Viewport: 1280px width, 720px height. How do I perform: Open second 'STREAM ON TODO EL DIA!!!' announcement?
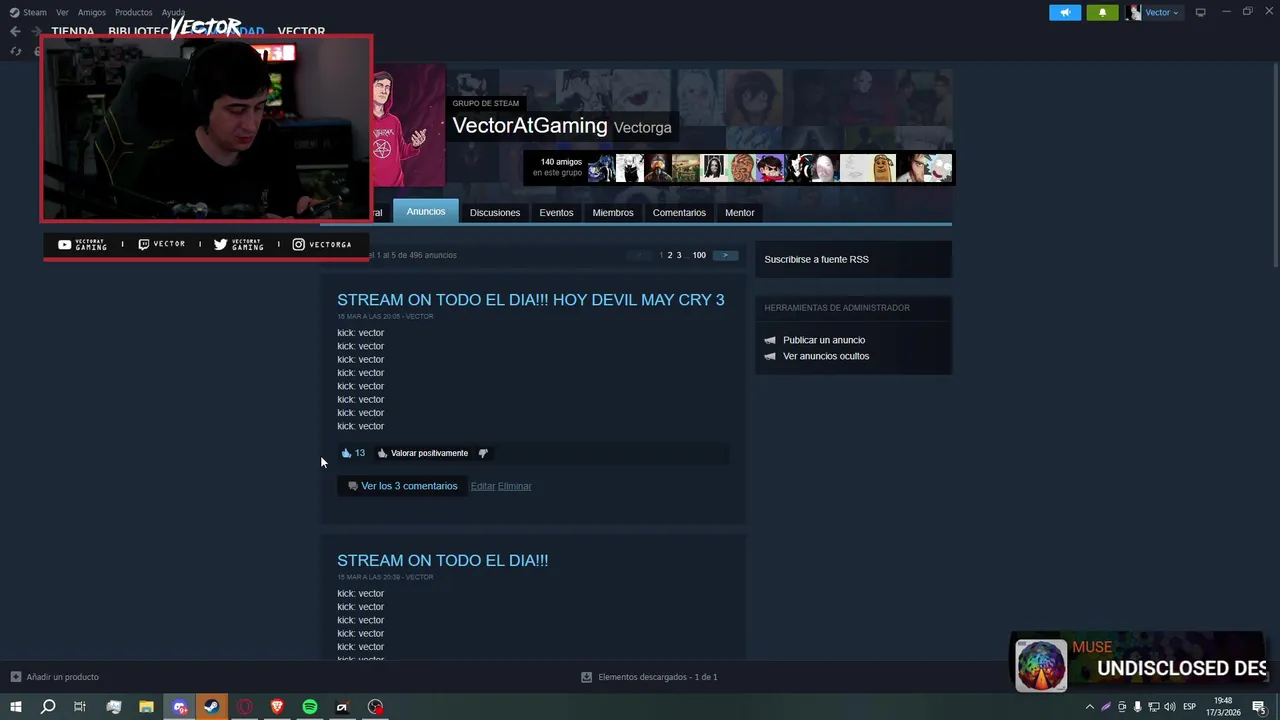[x=442, y=561]
